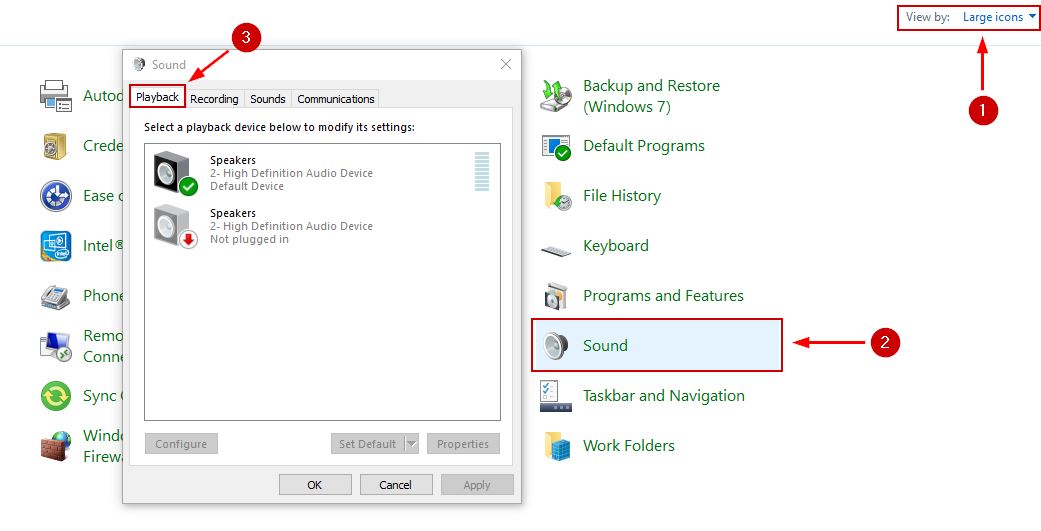Click the 'Default Device' status text
The height and width of the screenshot is (531, 1041).
247,187
